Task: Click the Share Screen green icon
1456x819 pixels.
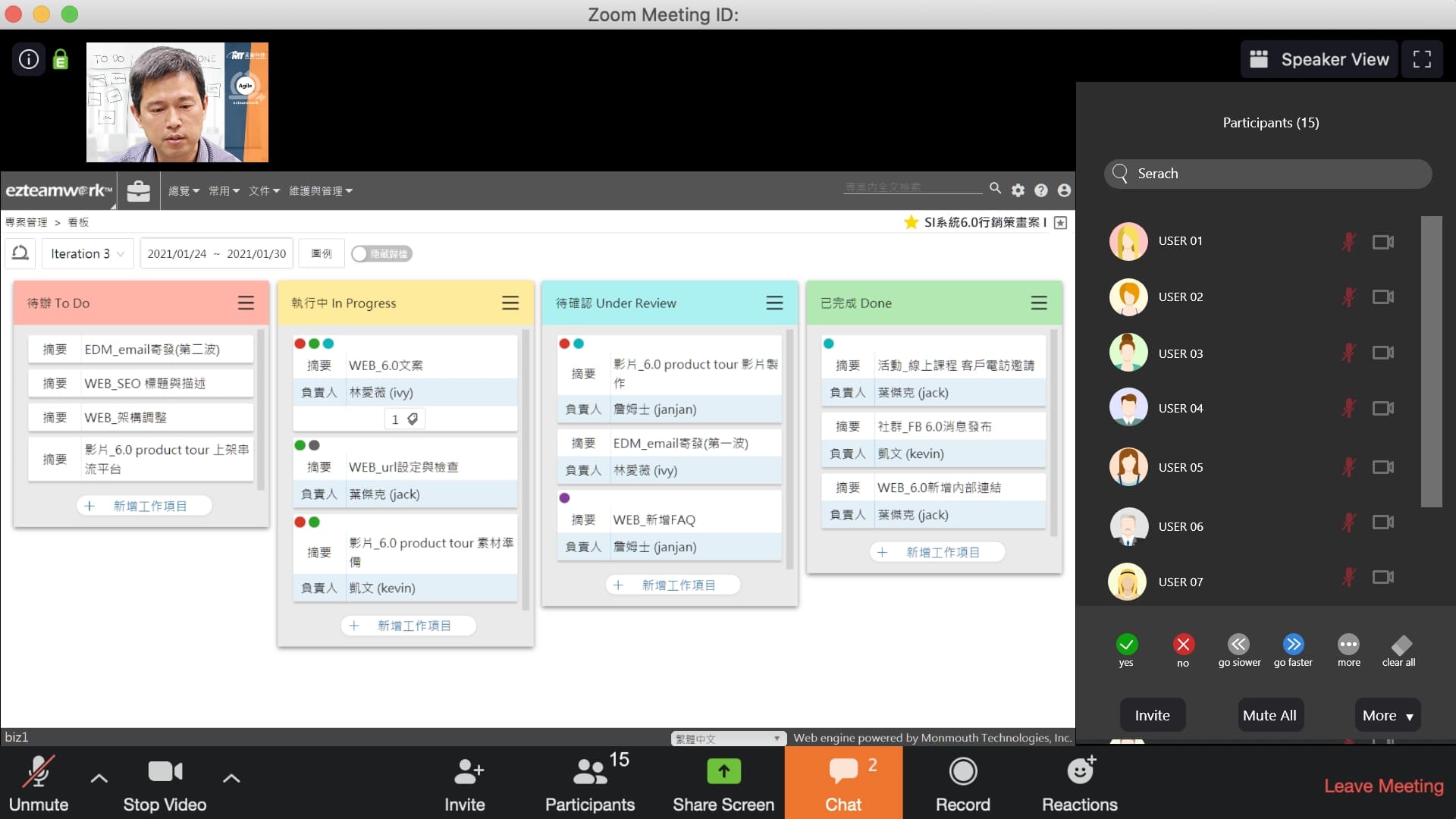Action: point(723,772)
